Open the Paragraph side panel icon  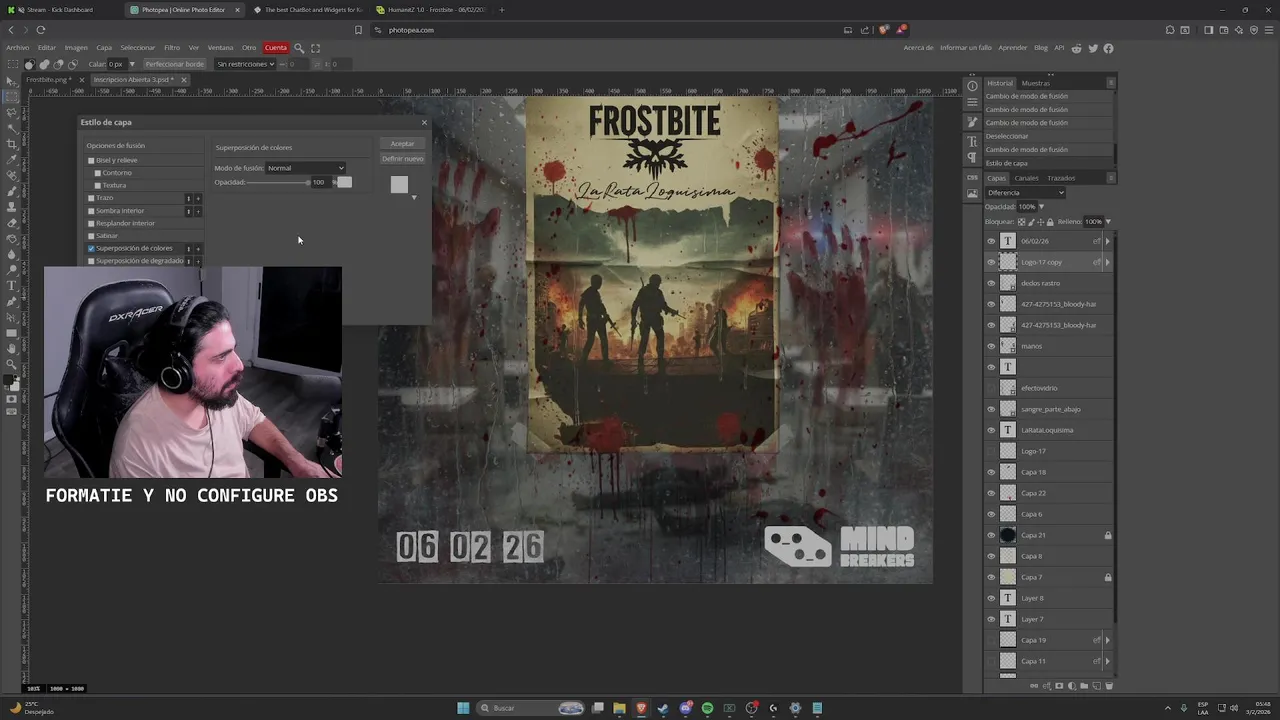pyautogui.click(x=972, y=158)
